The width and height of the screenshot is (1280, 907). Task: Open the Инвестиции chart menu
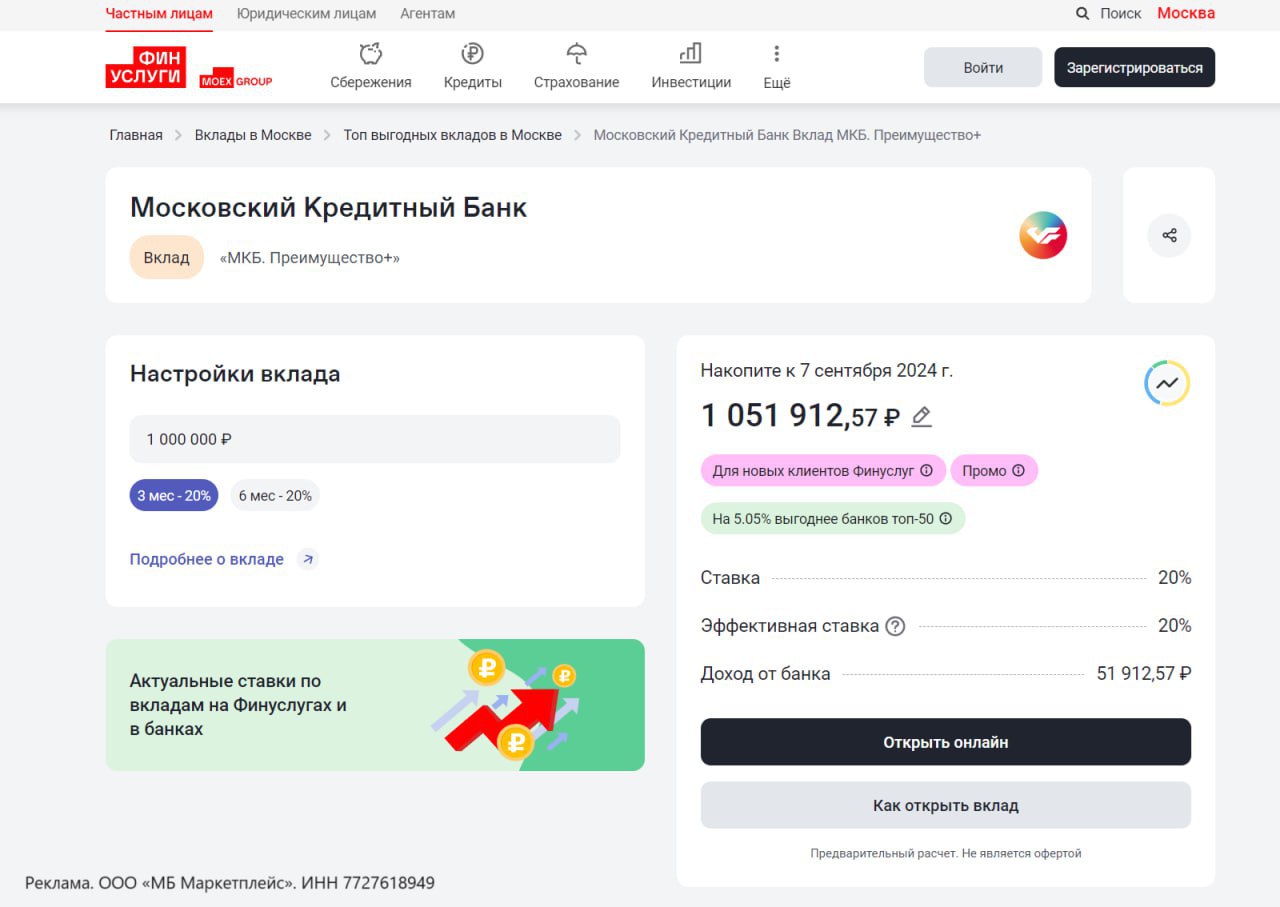tap(690, 66)
